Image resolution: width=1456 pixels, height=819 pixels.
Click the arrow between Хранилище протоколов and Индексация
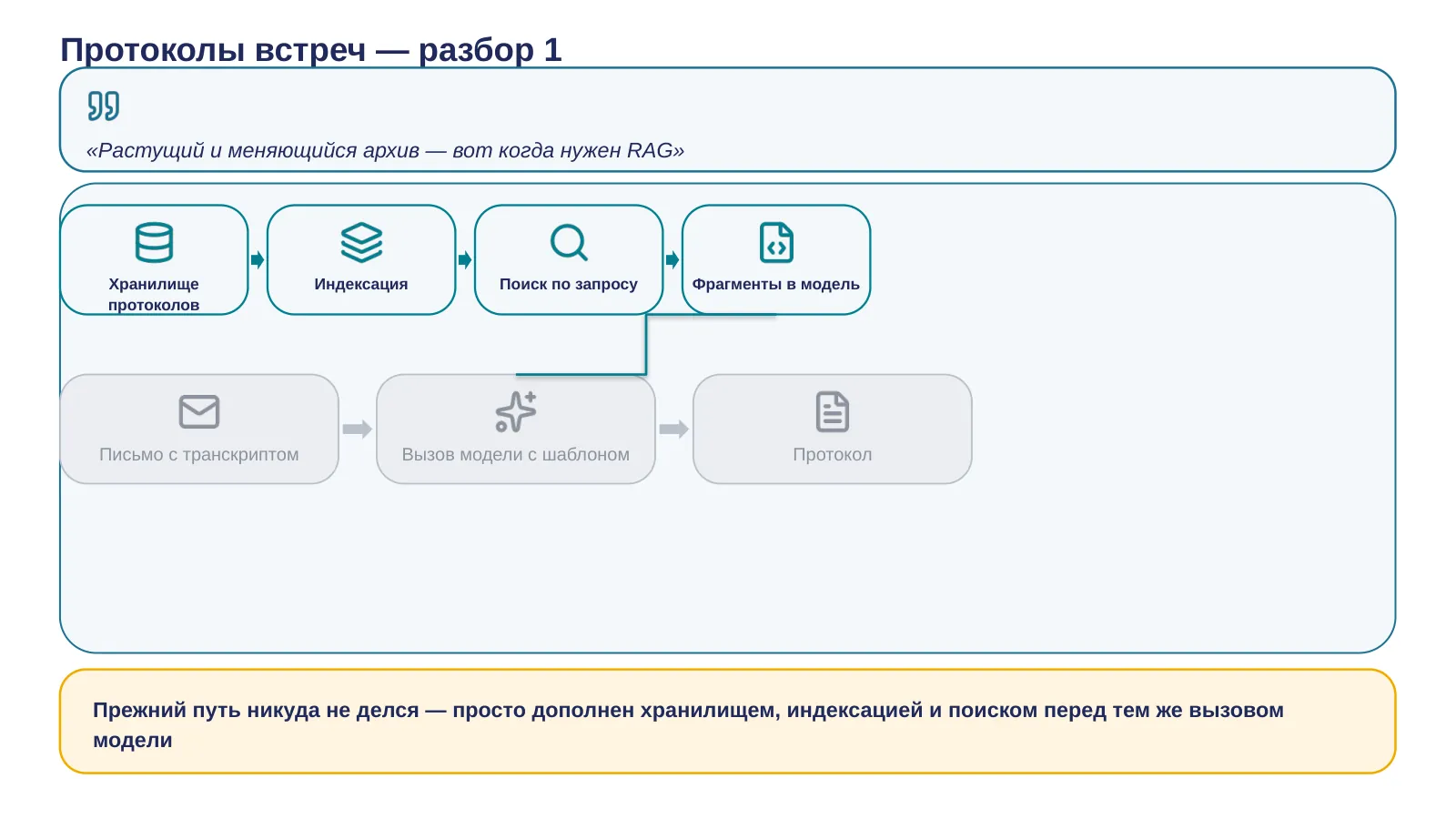pyautogui.click(x=258, y=260)
